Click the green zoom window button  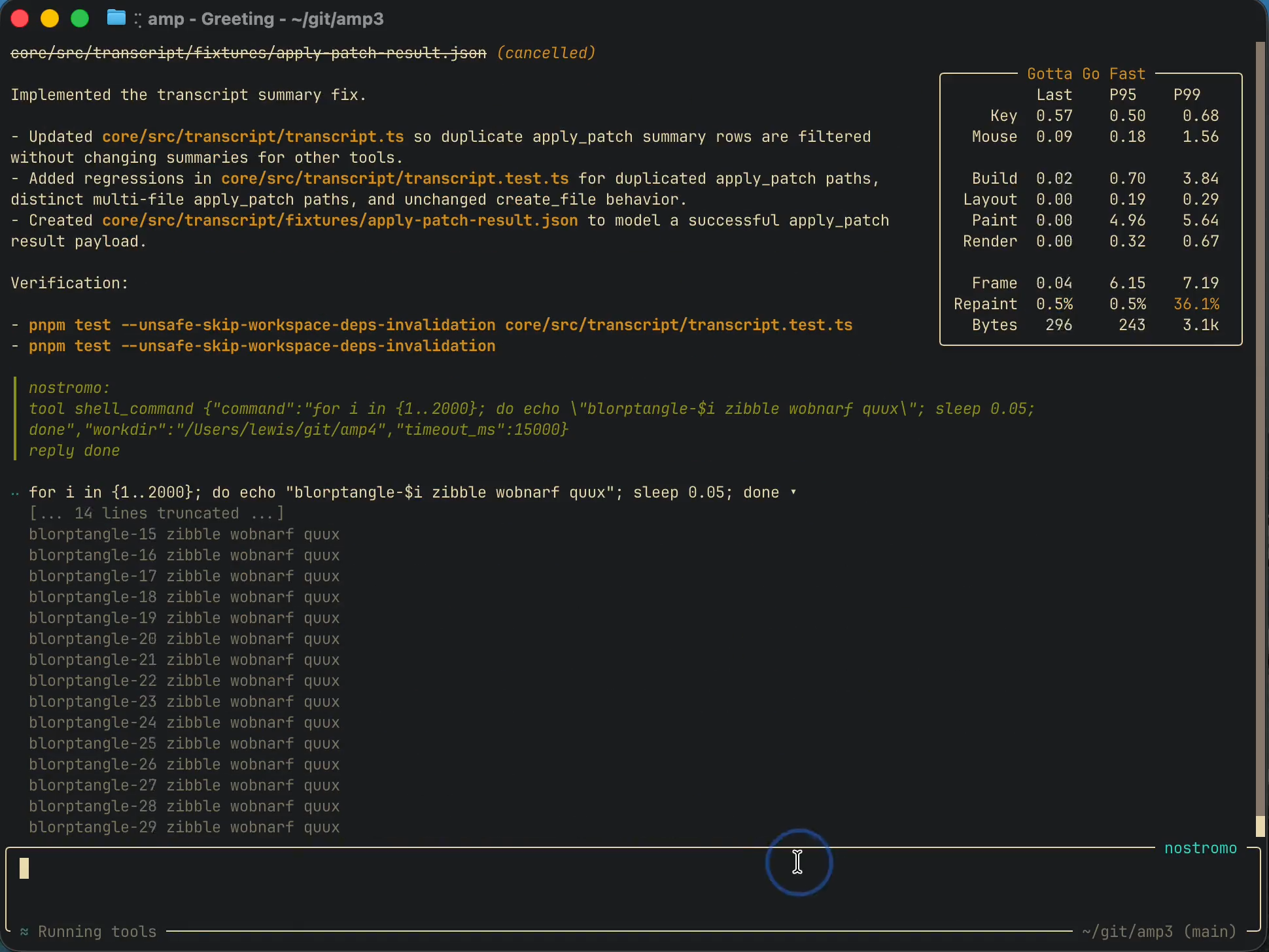click(x=80, y=18)
